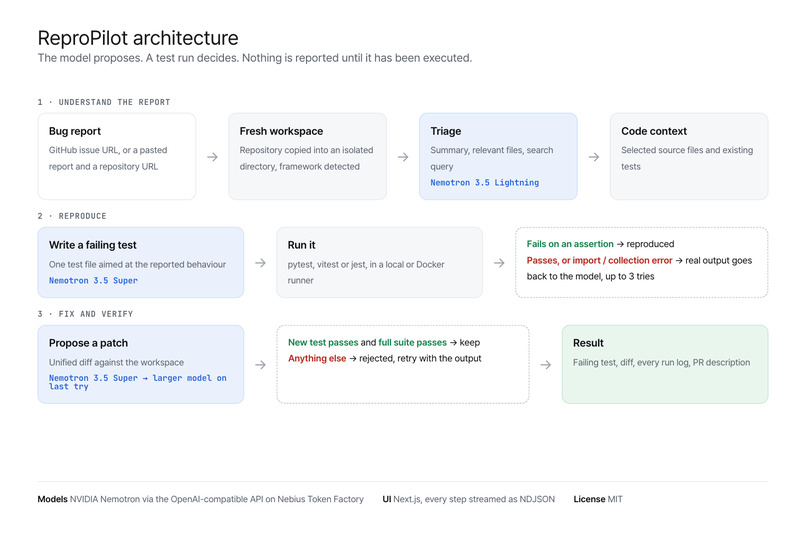Click 'One test file aimed at the reported behaviour'

tap(137, 265)
